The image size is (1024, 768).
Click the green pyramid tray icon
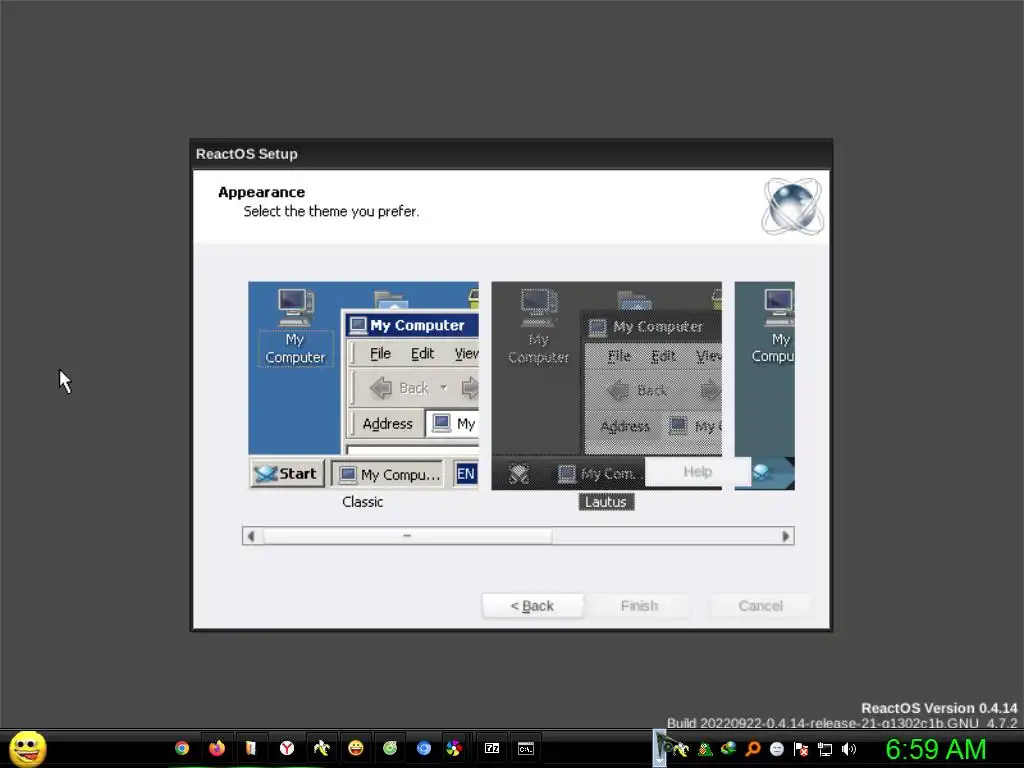[705, 749]
